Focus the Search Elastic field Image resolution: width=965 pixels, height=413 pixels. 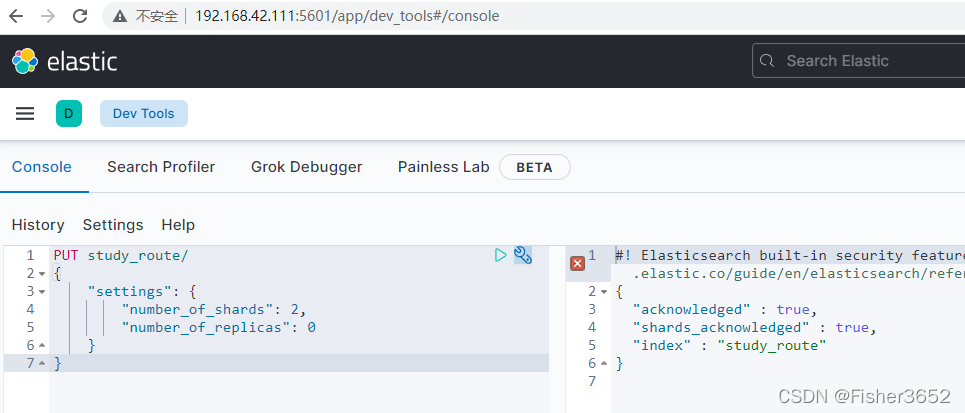coord(859,61)
